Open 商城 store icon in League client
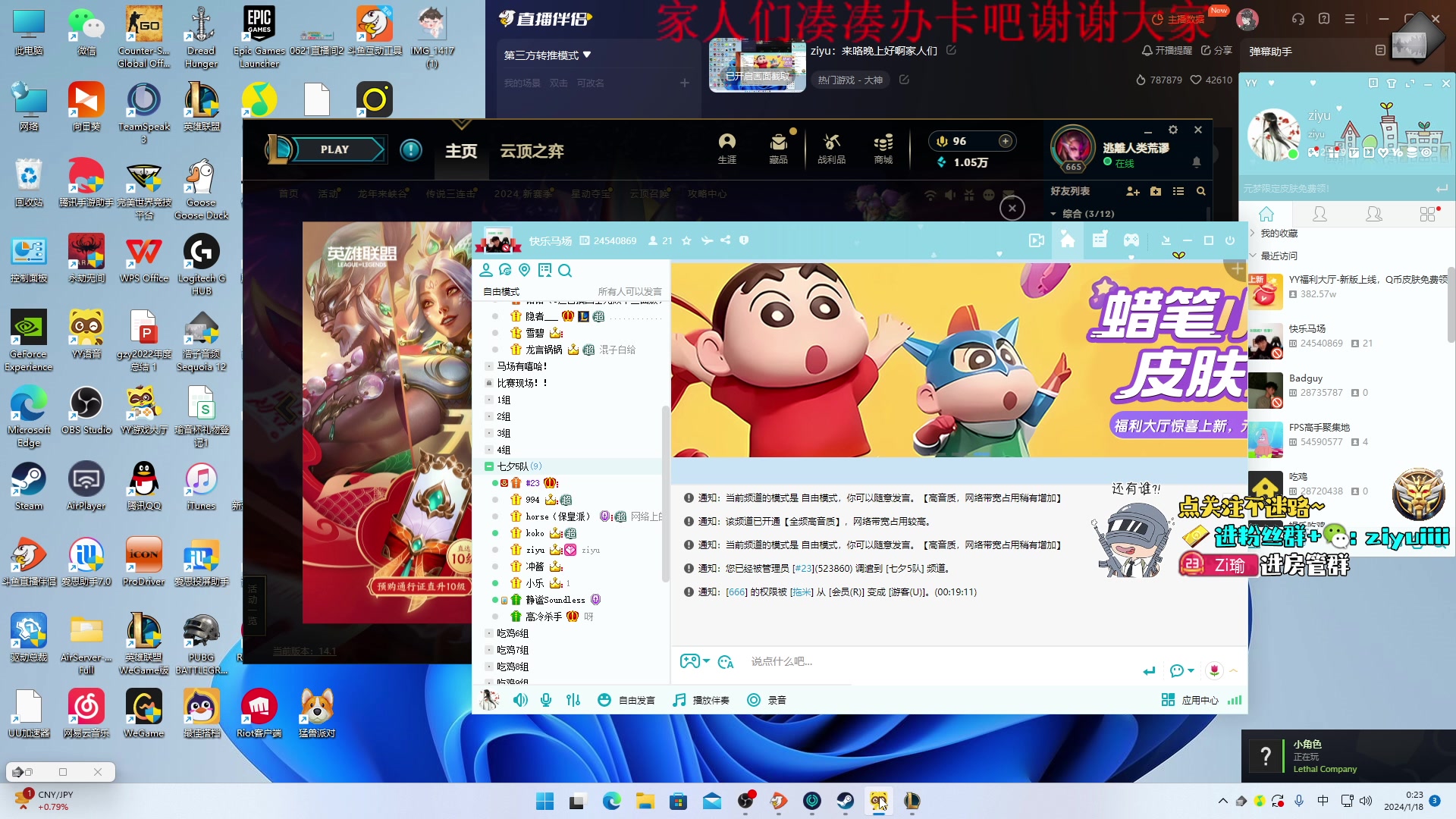Screen dimensions: 1456x819 click(883, 148)
